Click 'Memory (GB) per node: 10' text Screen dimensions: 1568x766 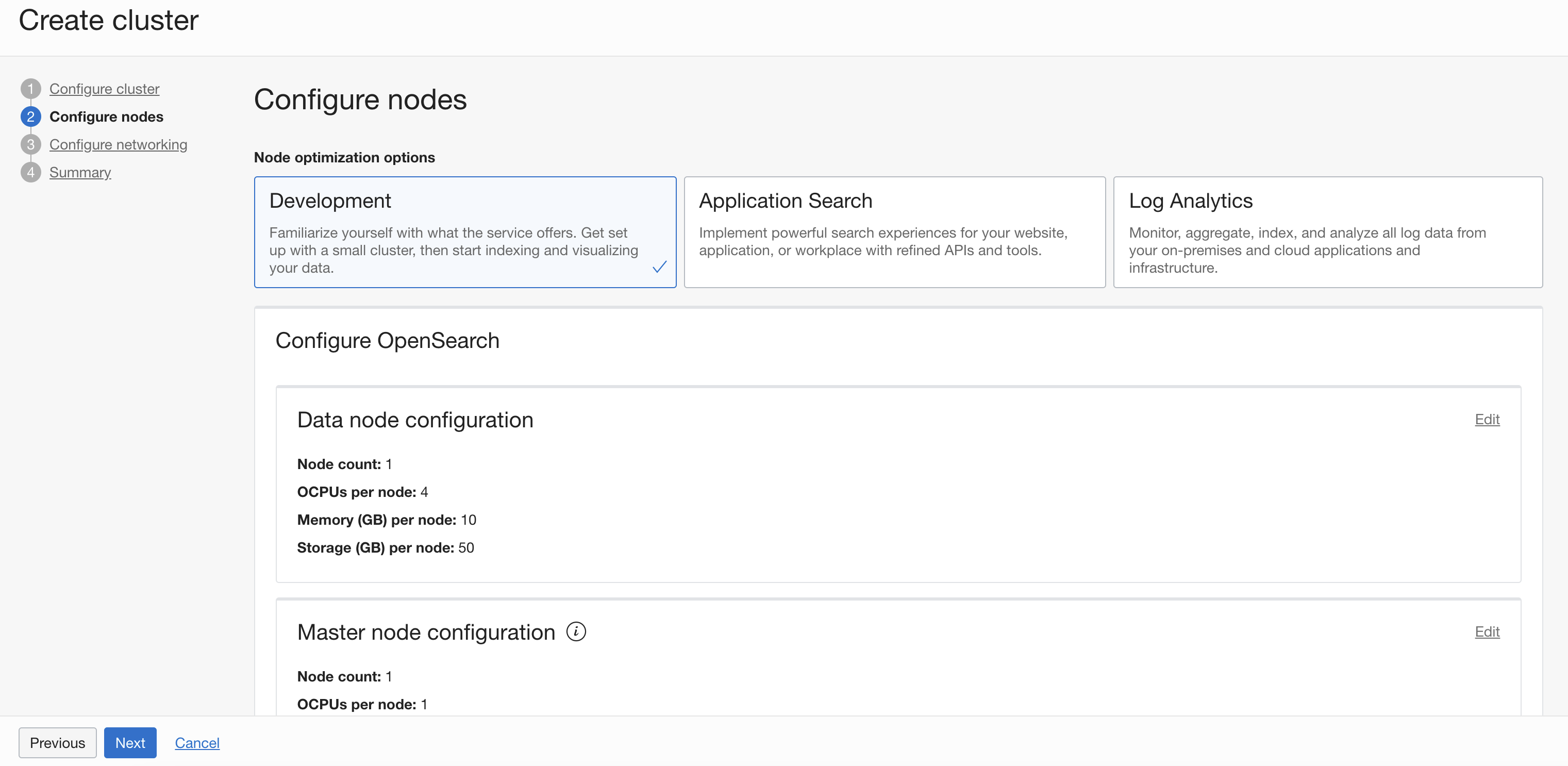pyautogui.click(x=387, y=520)
